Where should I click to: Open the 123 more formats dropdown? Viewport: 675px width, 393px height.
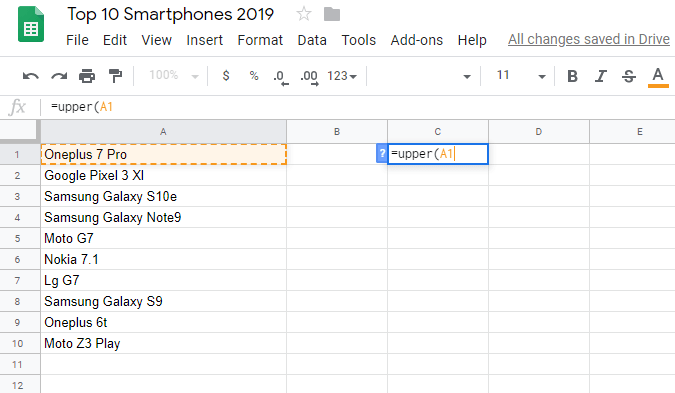(342, 76)
